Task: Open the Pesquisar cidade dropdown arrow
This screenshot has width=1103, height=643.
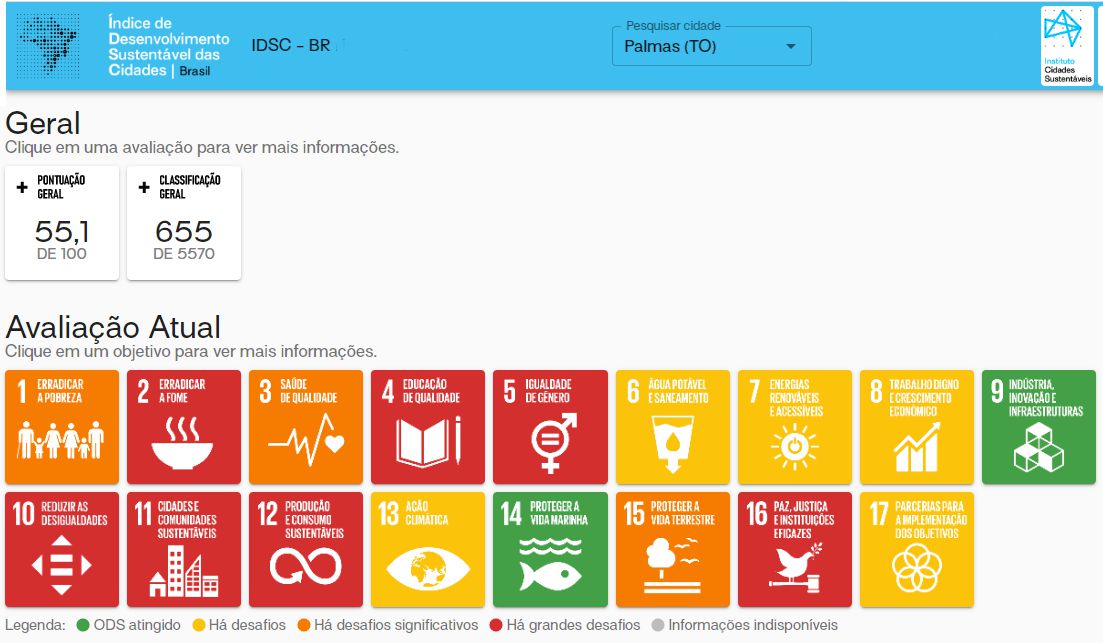Action: coord(790,47)
